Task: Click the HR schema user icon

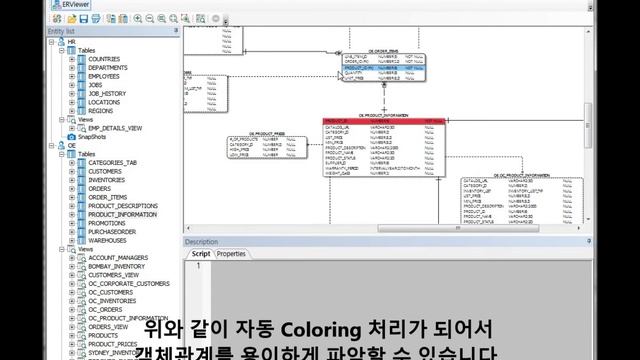Action: coord(61,42)
